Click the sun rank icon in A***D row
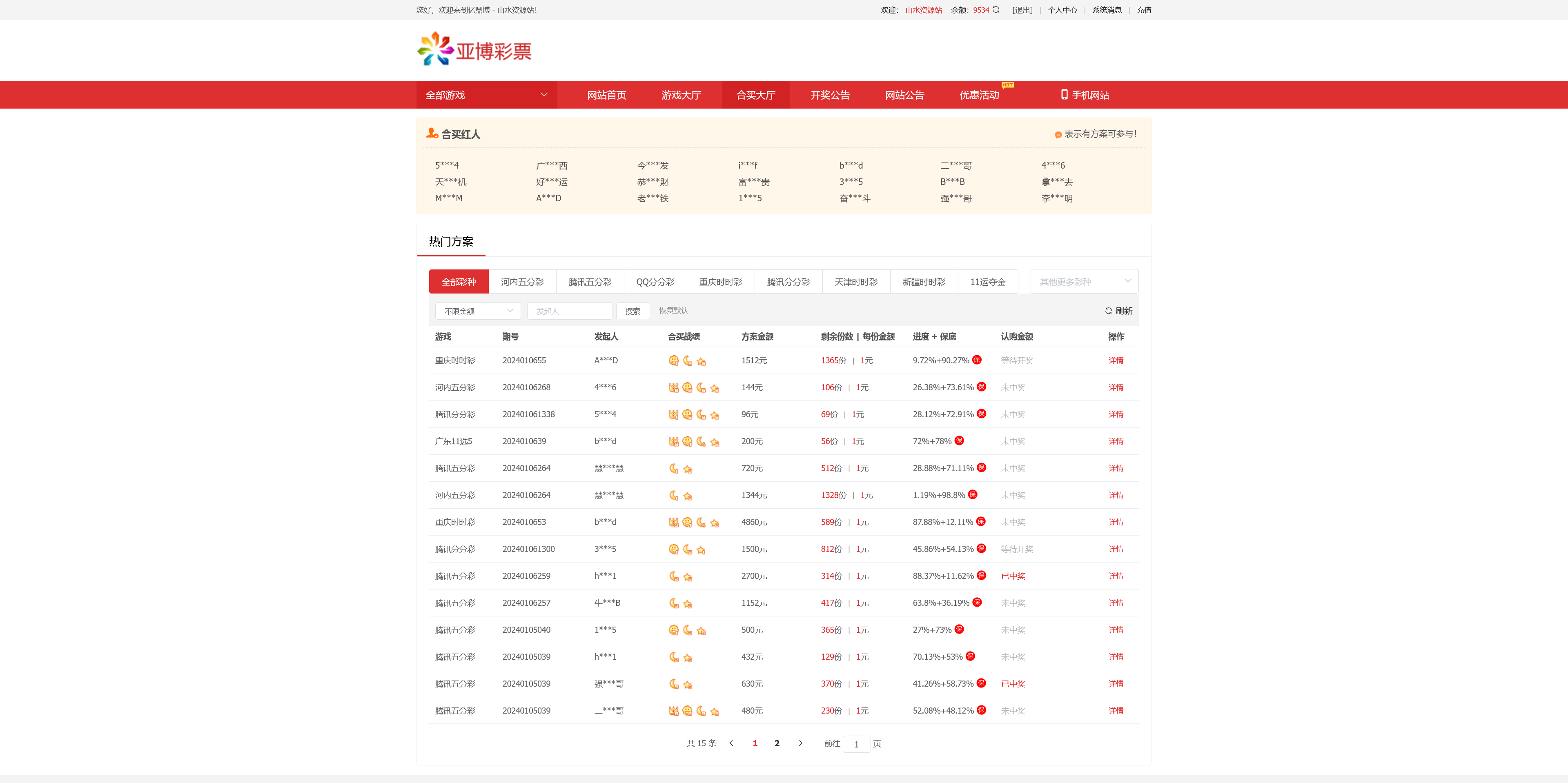The width and height of the screenshot is (1568, 783). pyautogui.click(x=673, y=361)
